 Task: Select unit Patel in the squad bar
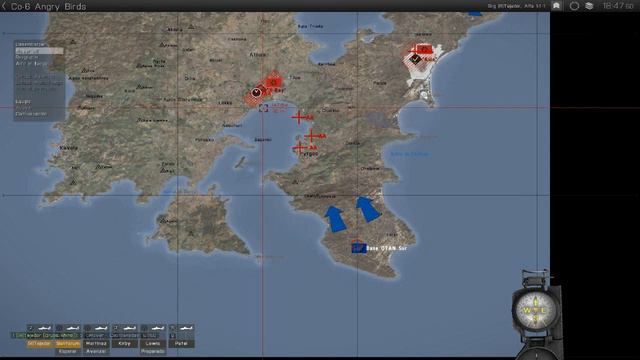tap(181, 344)
